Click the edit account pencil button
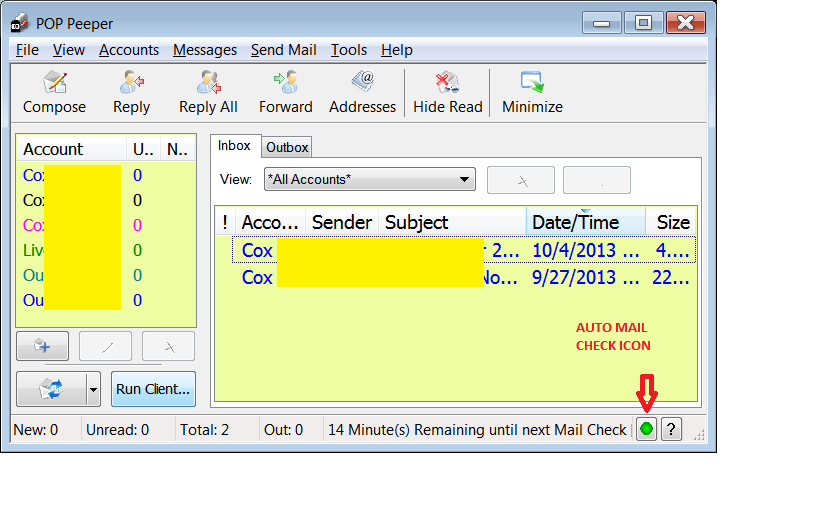Image resolution: width=830 pixels, height=519 pixels. point(105,346)
